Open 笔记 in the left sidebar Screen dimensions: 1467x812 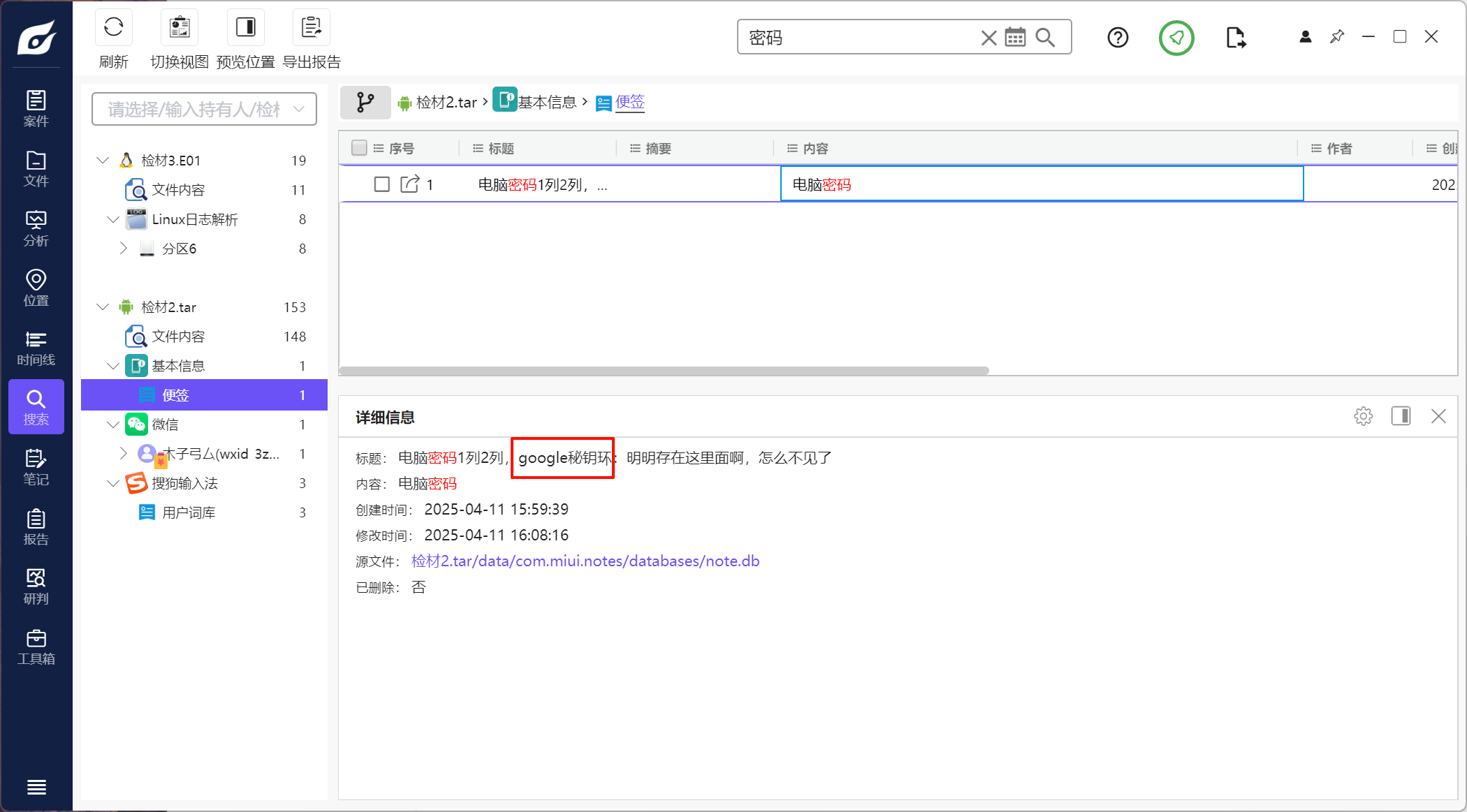pyautogui.click(x=36, y=467)
